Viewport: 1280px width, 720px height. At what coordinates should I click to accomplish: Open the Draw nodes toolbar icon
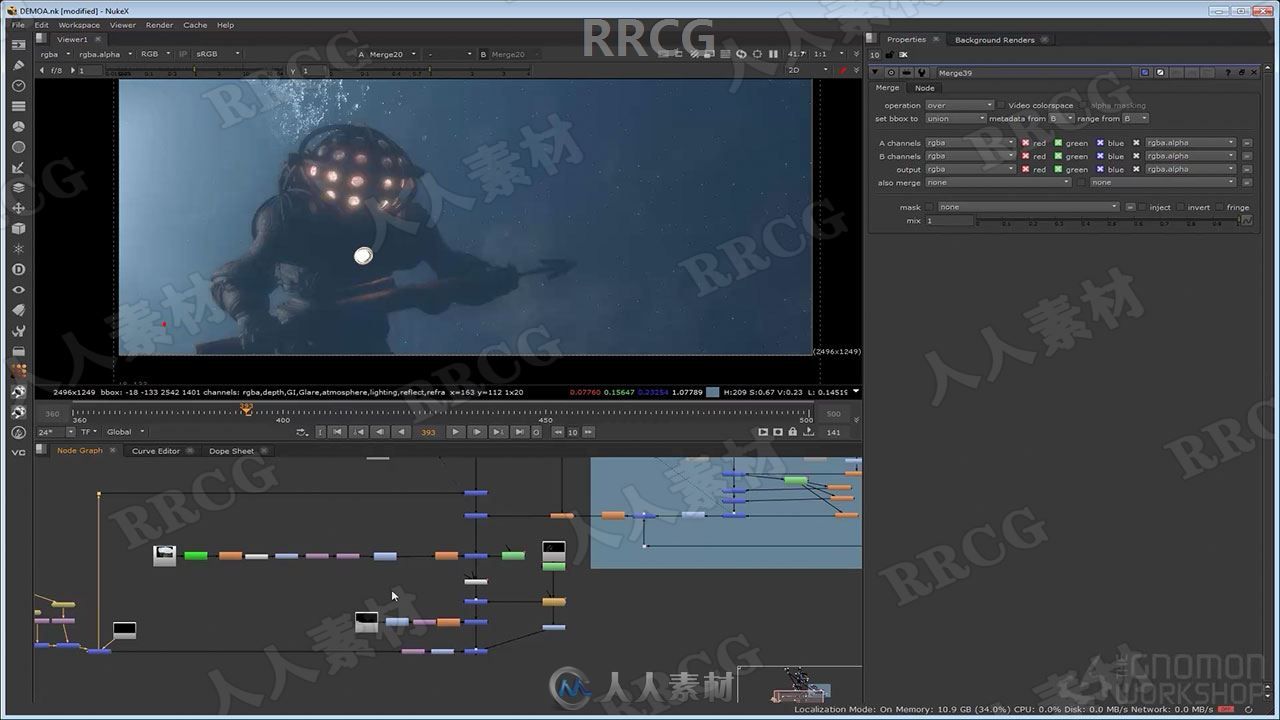coord(18,65)
